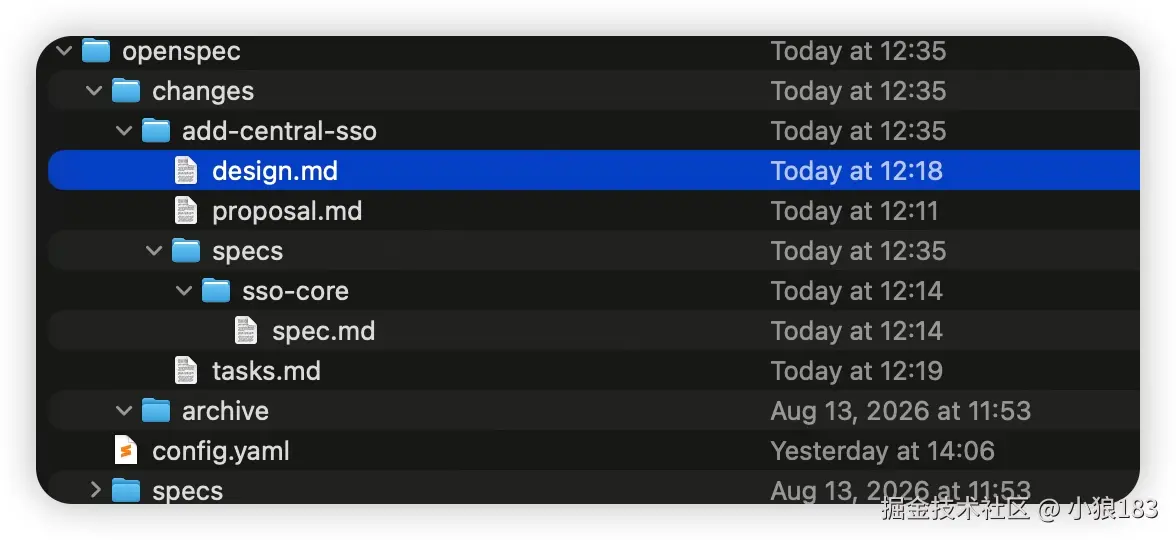Collapse the openspec folder chevron
Screen dimensions: 1176x540
[64, 51]
